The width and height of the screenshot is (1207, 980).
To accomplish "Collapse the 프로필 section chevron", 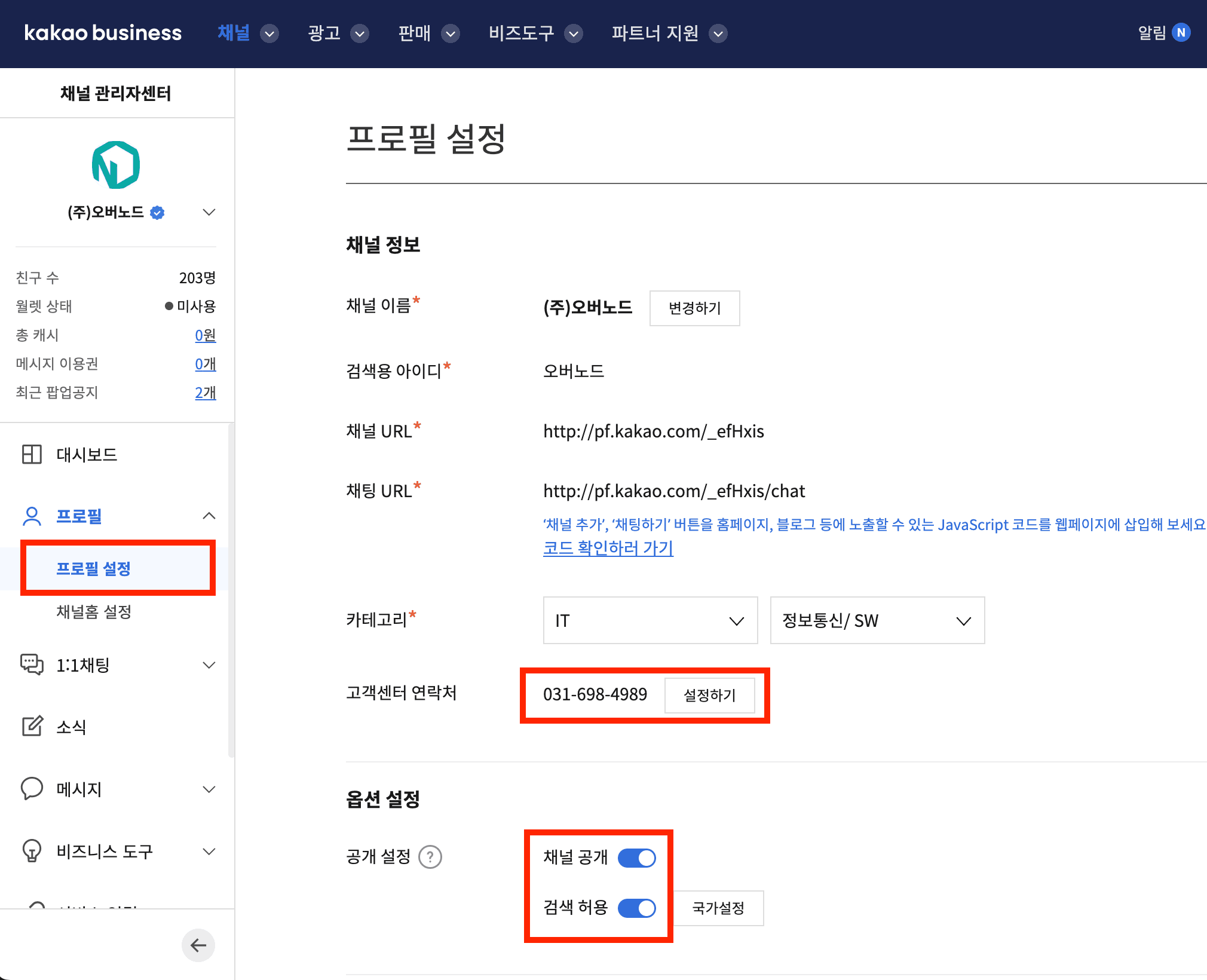I will [x=209, y=516].
